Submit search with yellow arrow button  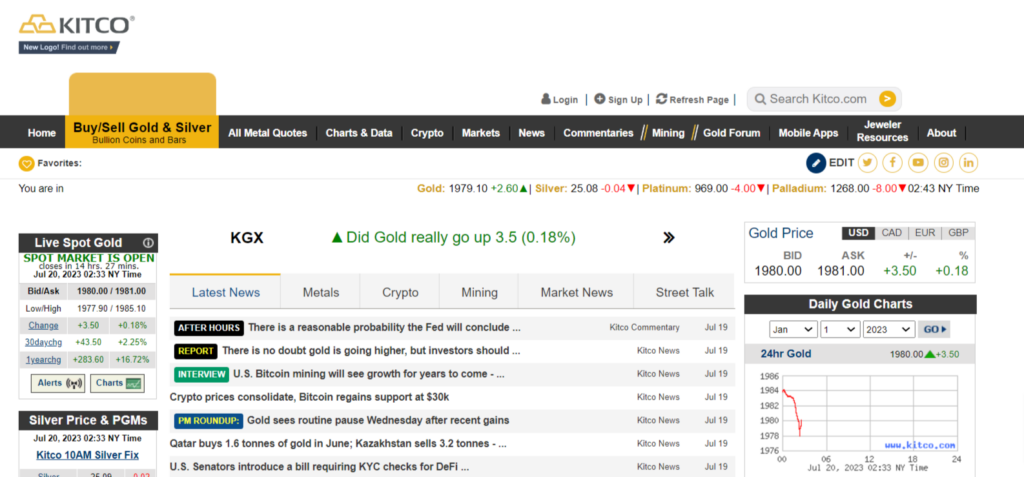pyautogui.click(x=887, y=99)
